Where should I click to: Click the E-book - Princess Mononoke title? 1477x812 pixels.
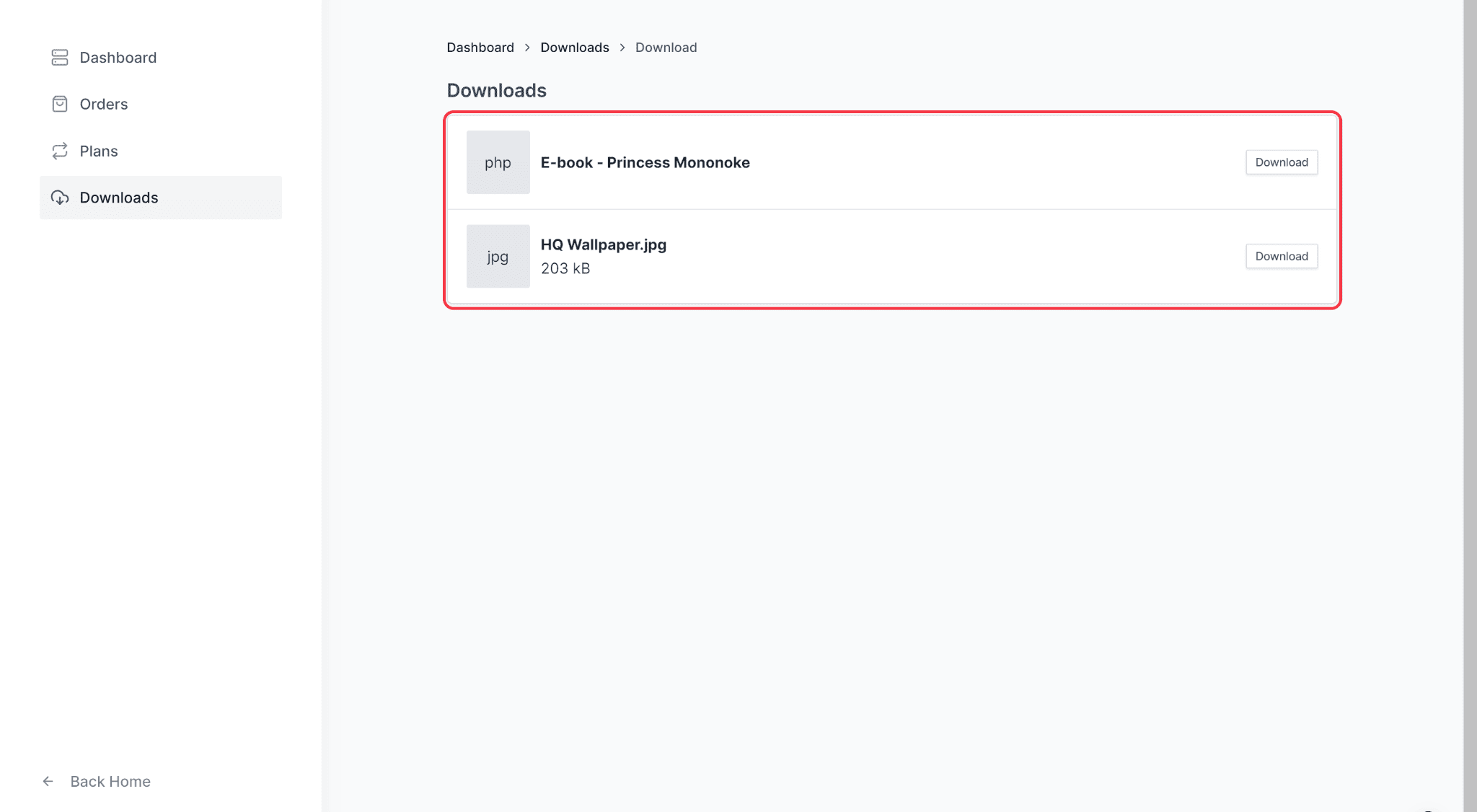[x=645, y=163]
